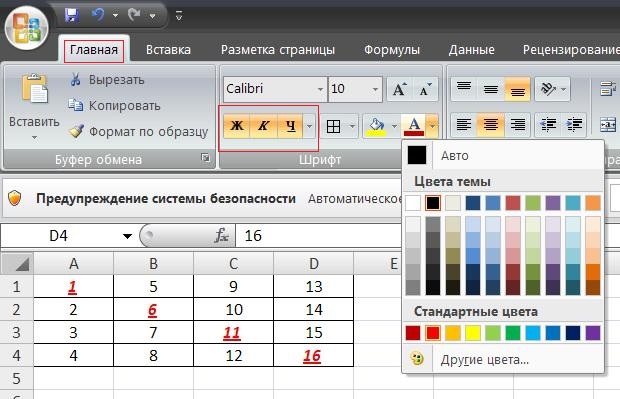Toggle bold Ж formatting
Viewport: 620px width, 399px height.
coord(237,126)
